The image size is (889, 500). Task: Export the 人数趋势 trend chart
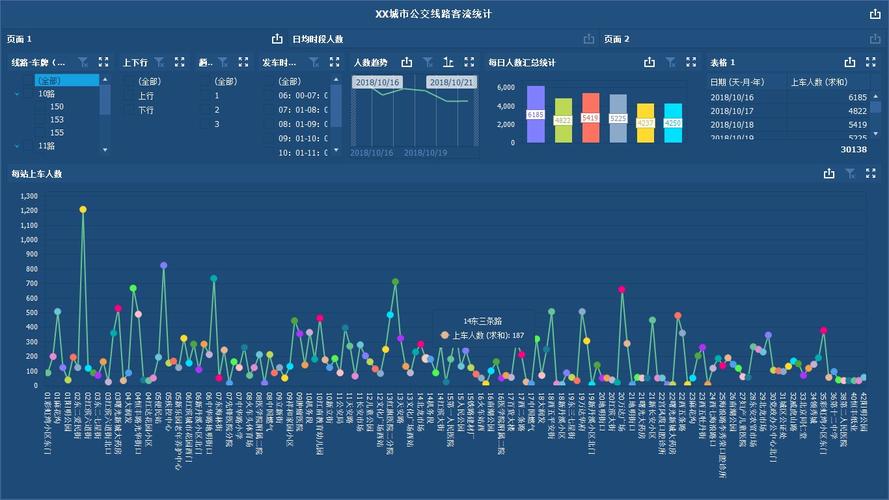407,62
